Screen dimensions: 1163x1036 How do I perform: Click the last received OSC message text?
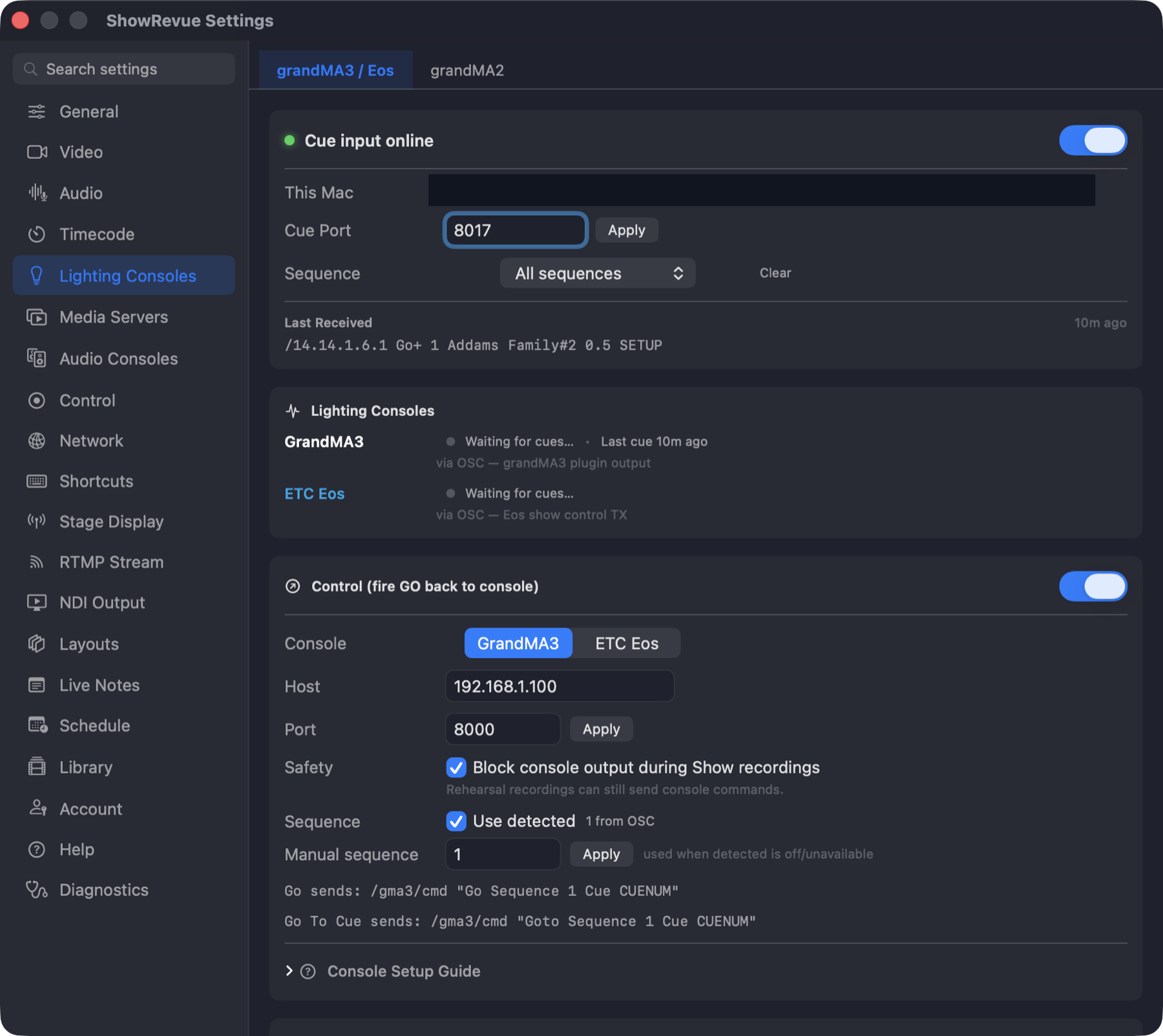pyautogui.click(x=474, y=346)
